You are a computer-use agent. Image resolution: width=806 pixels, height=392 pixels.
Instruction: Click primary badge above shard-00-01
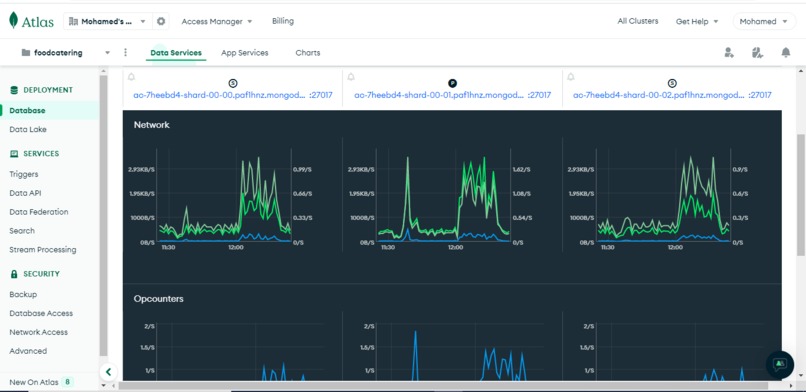452,83
